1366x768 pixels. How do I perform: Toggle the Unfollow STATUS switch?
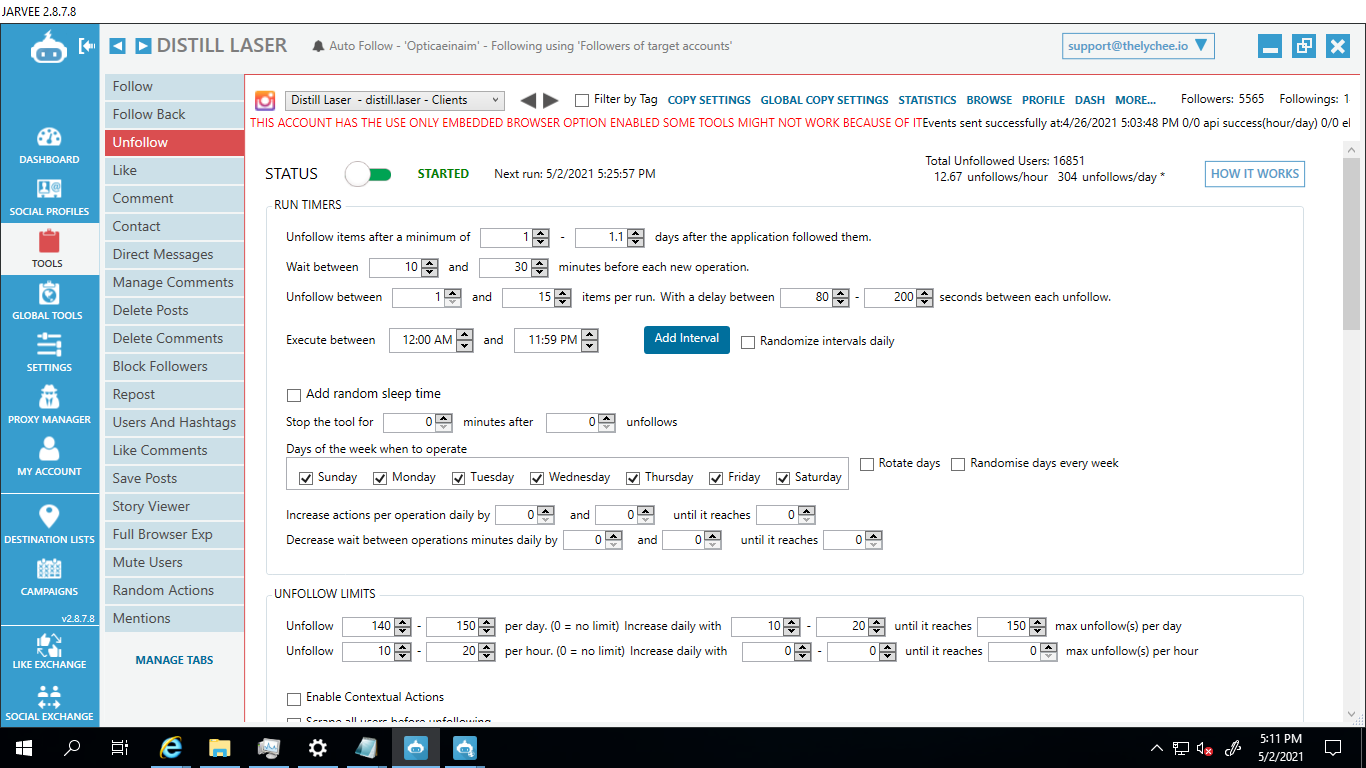click(x=368, y=174)
